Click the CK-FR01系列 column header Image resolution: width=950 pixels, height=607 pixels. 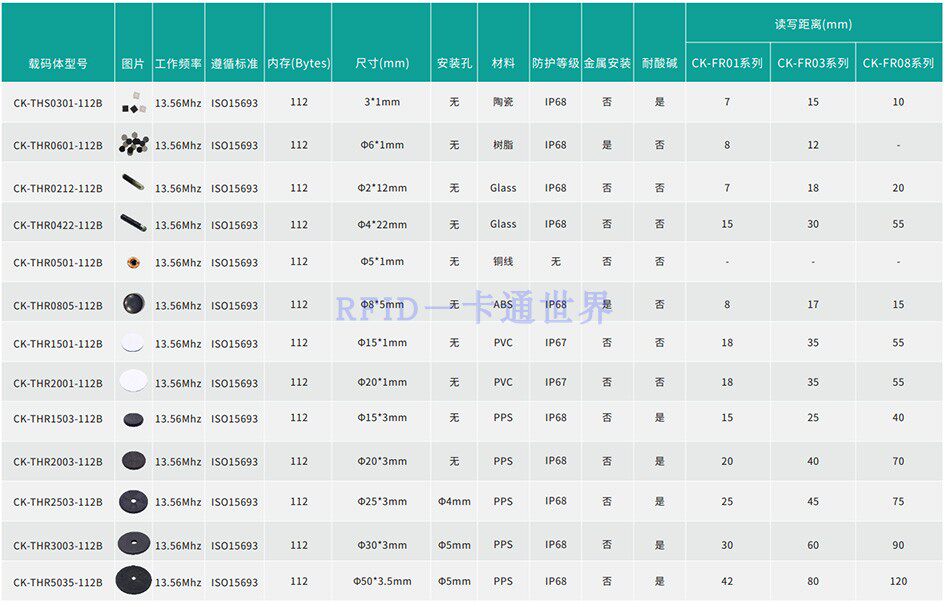[727, 63]
